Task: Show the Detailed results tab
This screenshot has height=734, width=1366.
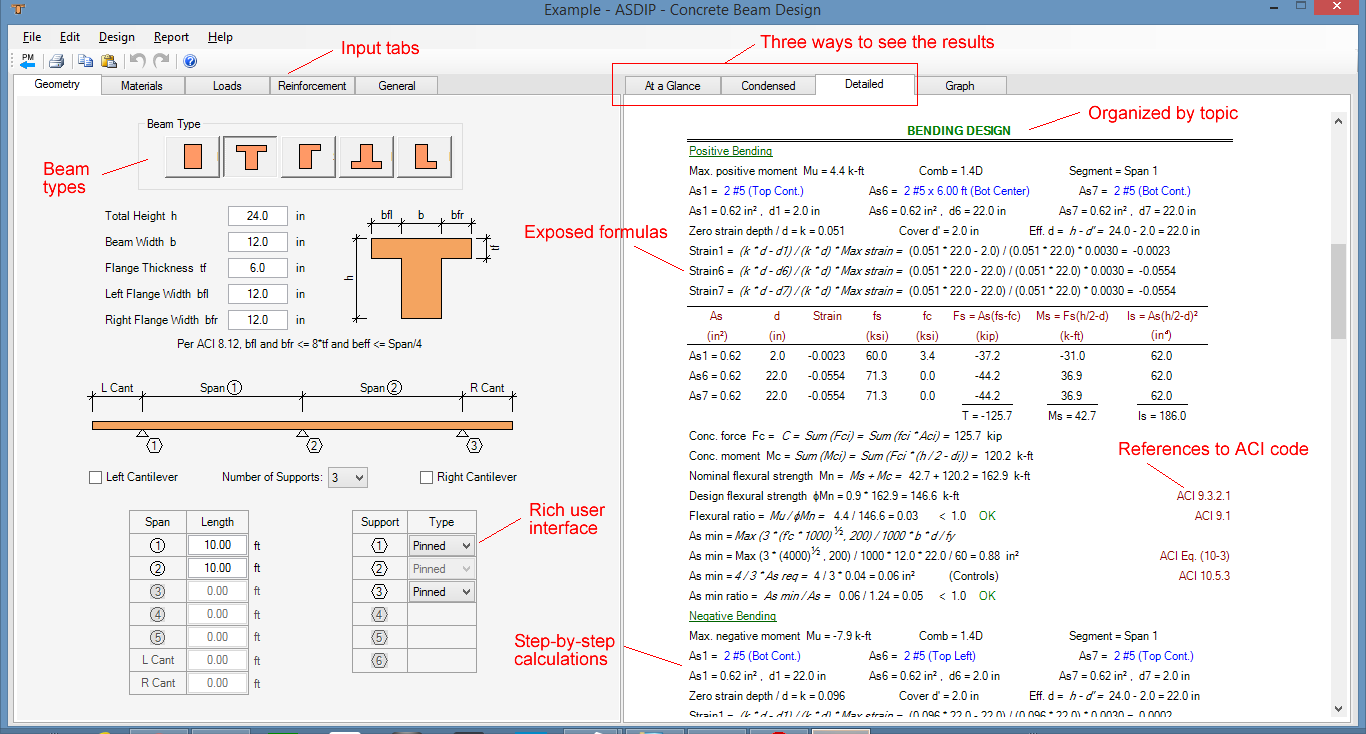Action: [864, 84]
